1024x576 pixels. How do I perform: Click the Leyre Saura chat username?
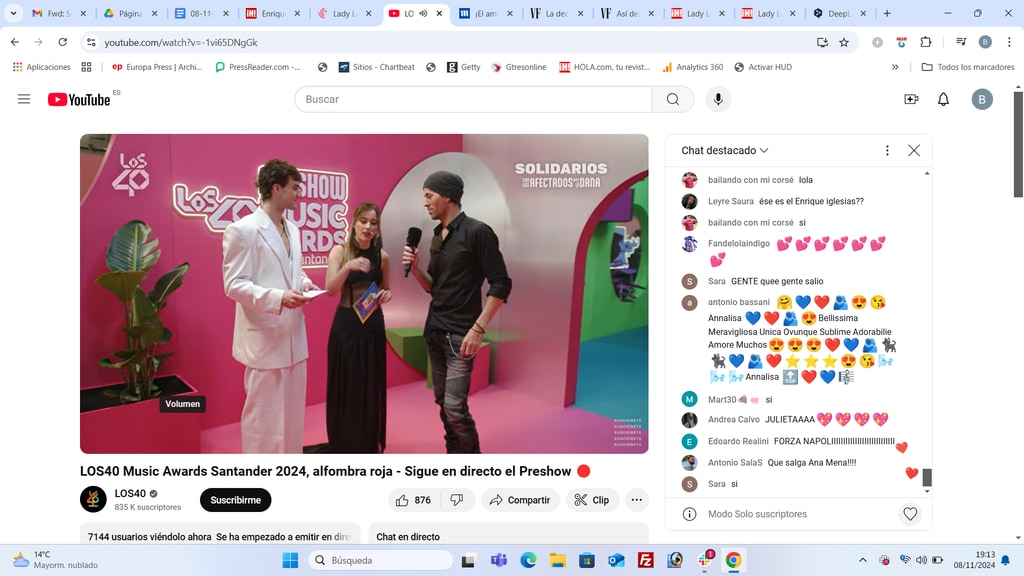pyautogui.click(x=731, y=201)
